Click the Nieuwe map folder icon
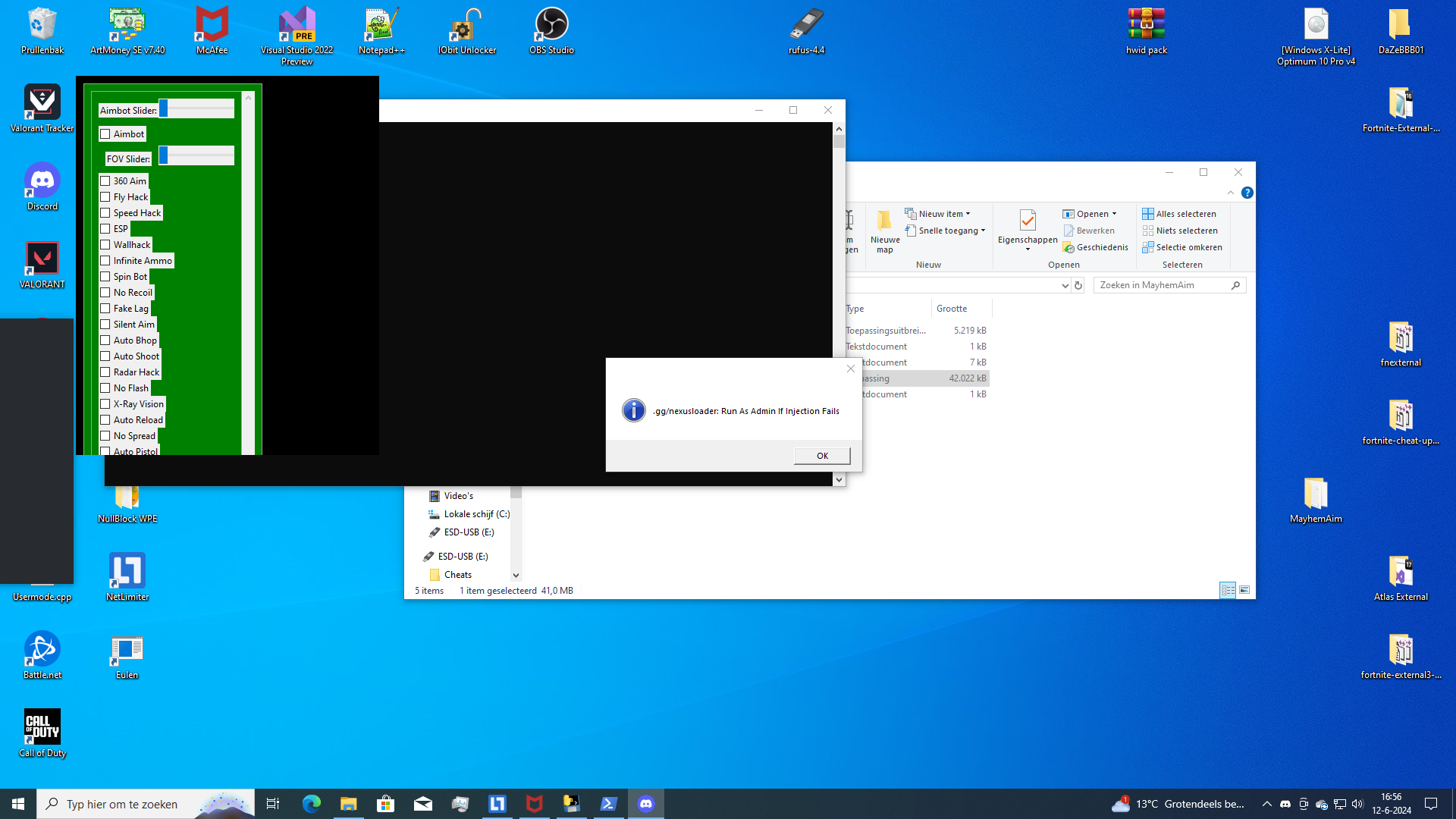The width and height of the screenshot is (1456, 819). 884,221
